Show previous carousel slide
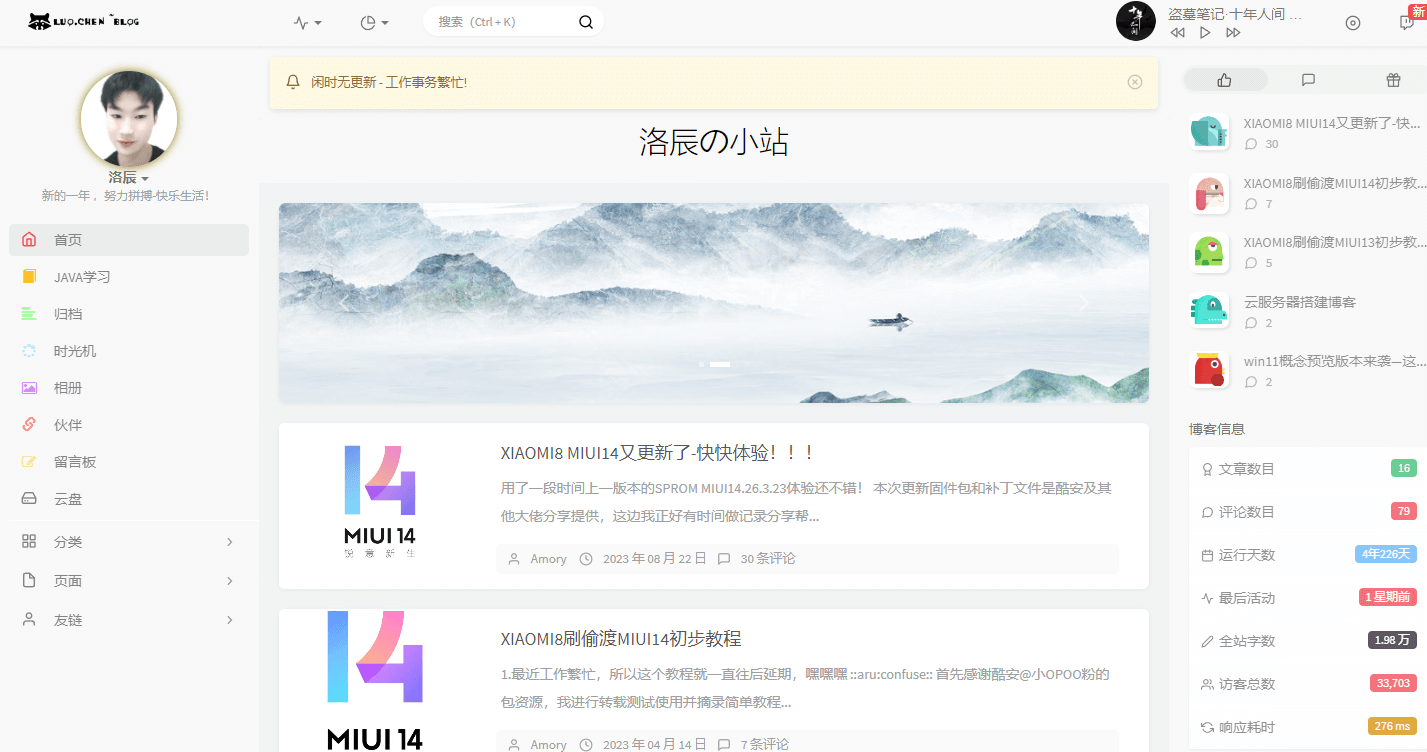This screenshot has height=752, width=1427. click(x=344, y=303)
